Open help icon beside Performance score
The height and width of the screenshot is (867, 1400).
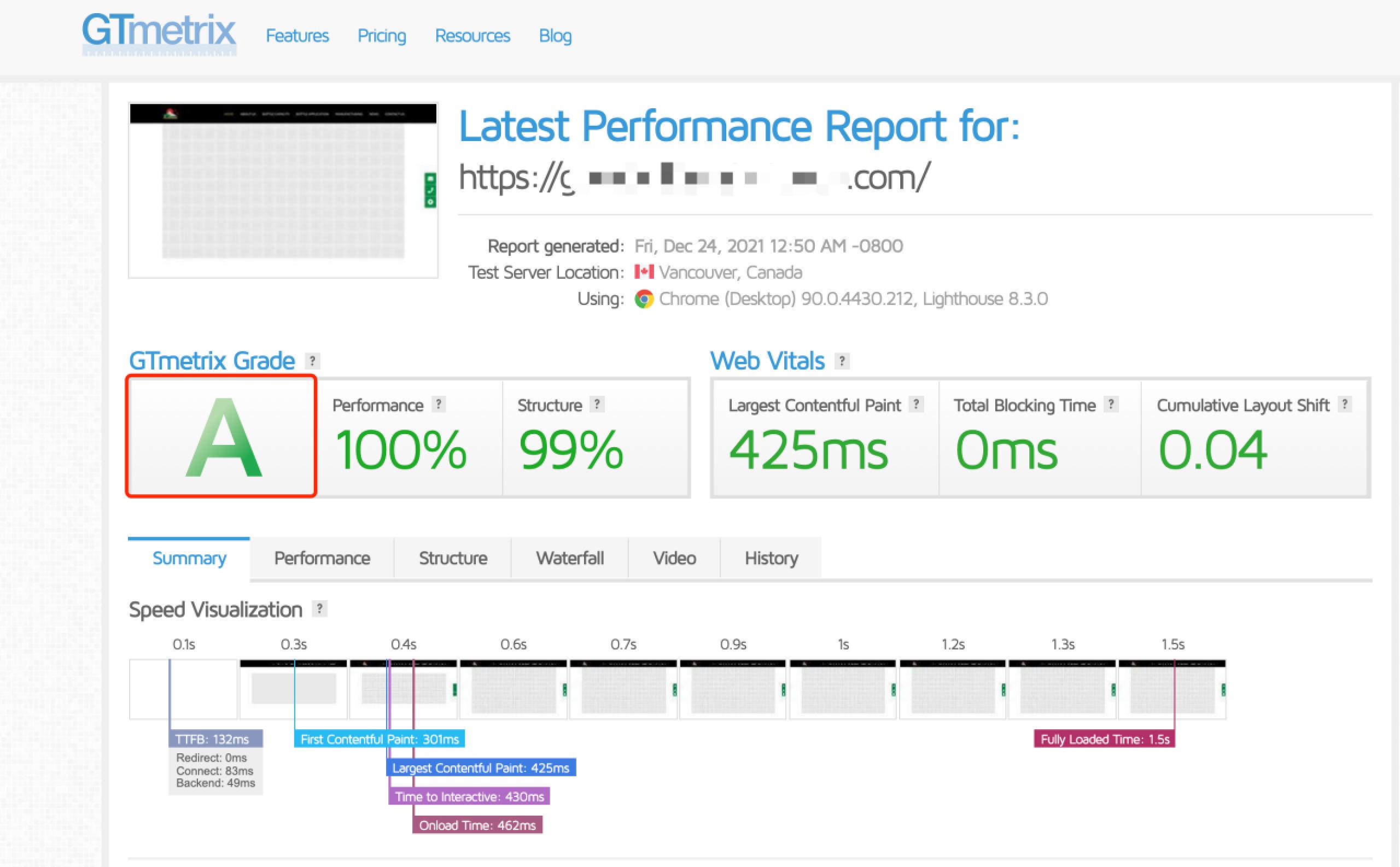point(438,405)
